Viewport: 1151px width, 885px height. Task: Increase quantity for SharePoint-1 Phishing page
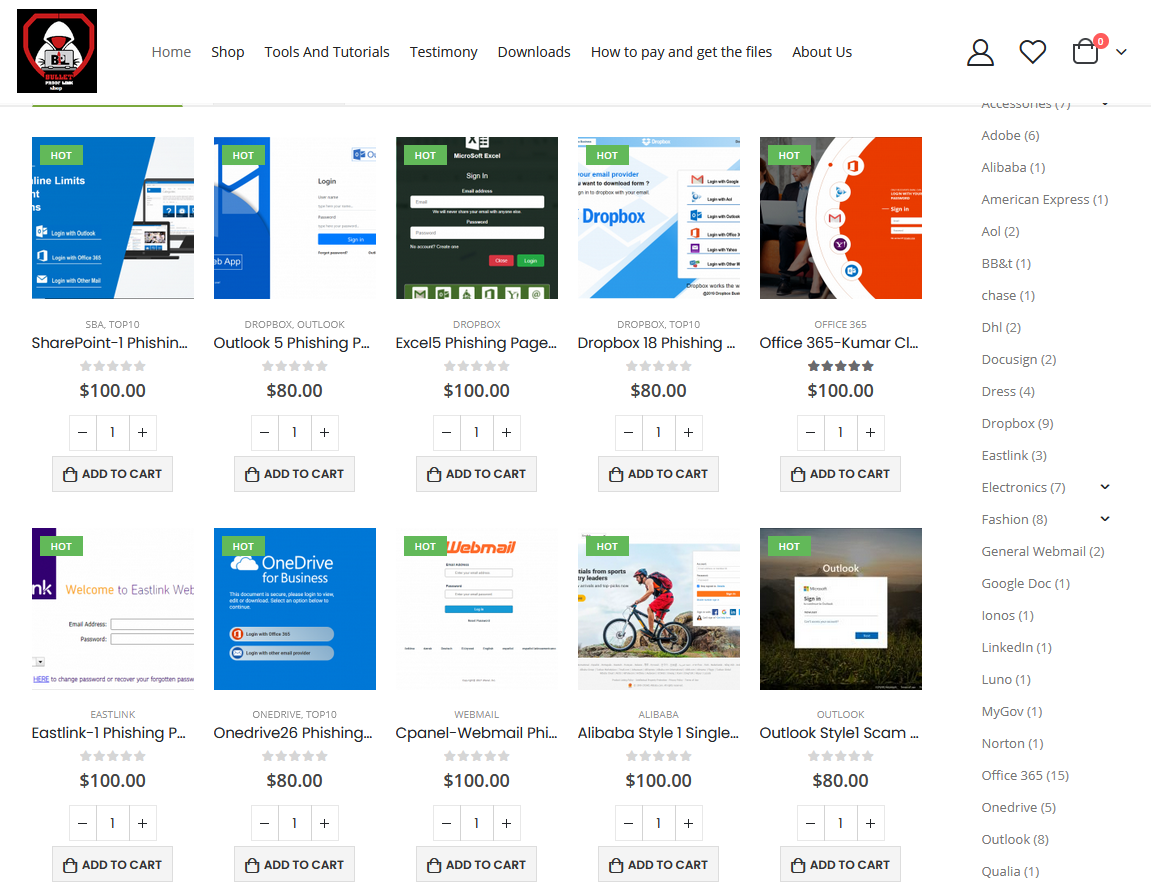point(142,432)
